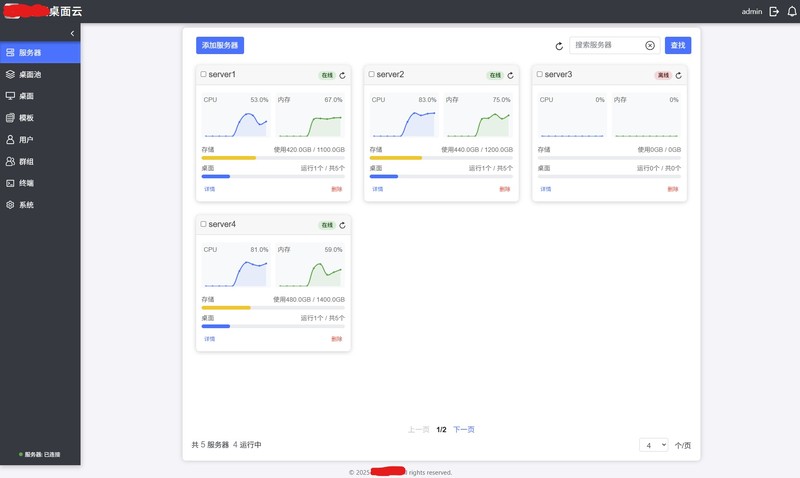Click the 共 5 服务器 summary text
The image size is (800, 478).
[x=210, y=445]
